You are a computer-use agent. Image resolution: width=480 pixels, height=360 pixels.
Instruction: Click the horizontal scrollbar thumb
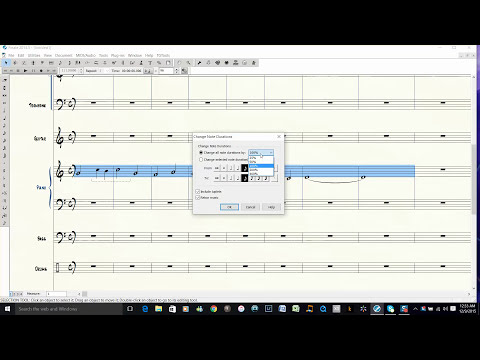[x=85, y=294]
